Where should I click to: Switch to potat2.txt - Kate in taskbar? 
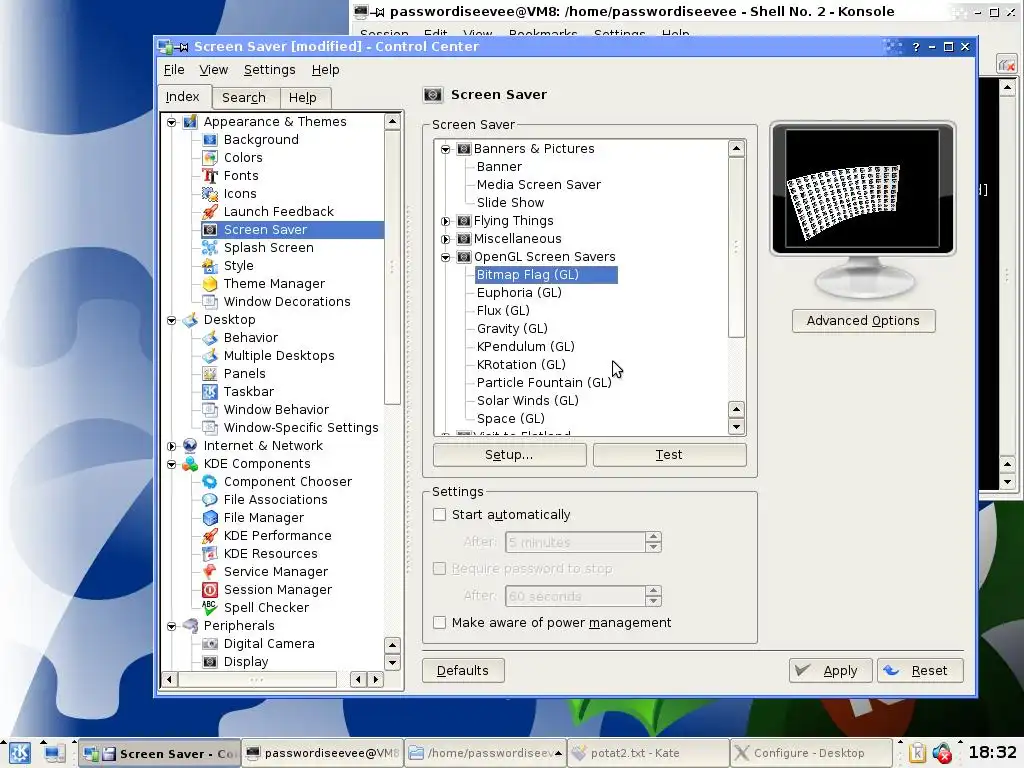(x=648, y=754)
